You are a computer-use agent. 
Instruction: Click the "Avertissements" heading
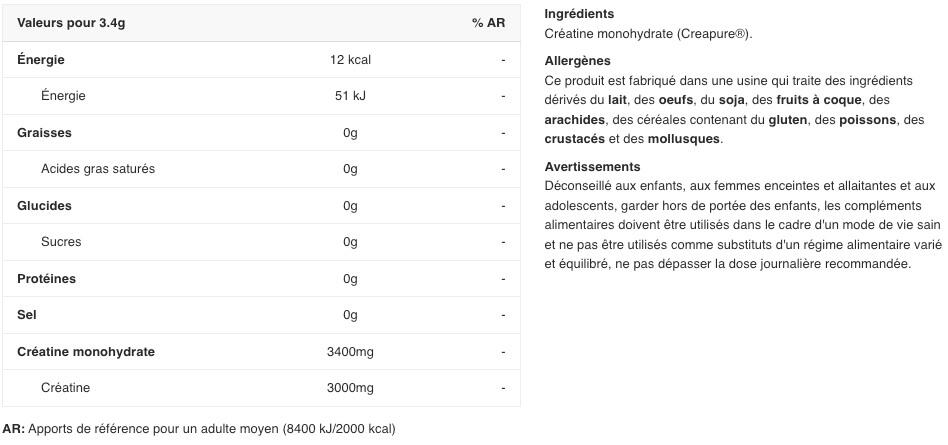(592, 167)
